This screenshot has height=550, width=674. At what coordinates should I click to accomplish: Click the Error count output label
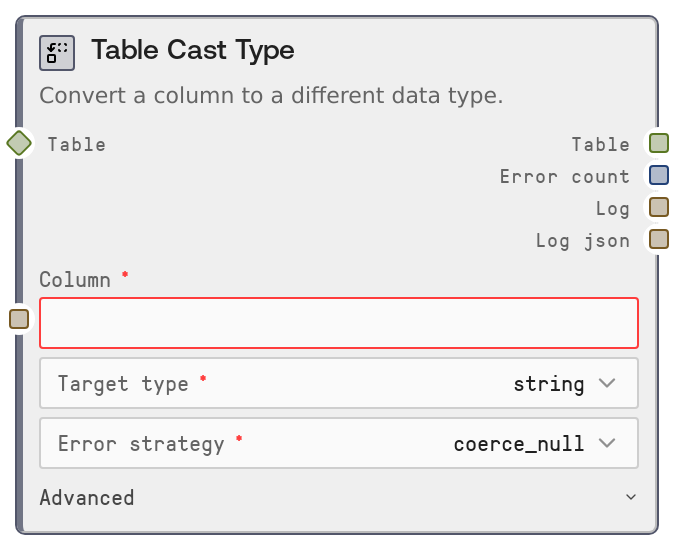564,176
